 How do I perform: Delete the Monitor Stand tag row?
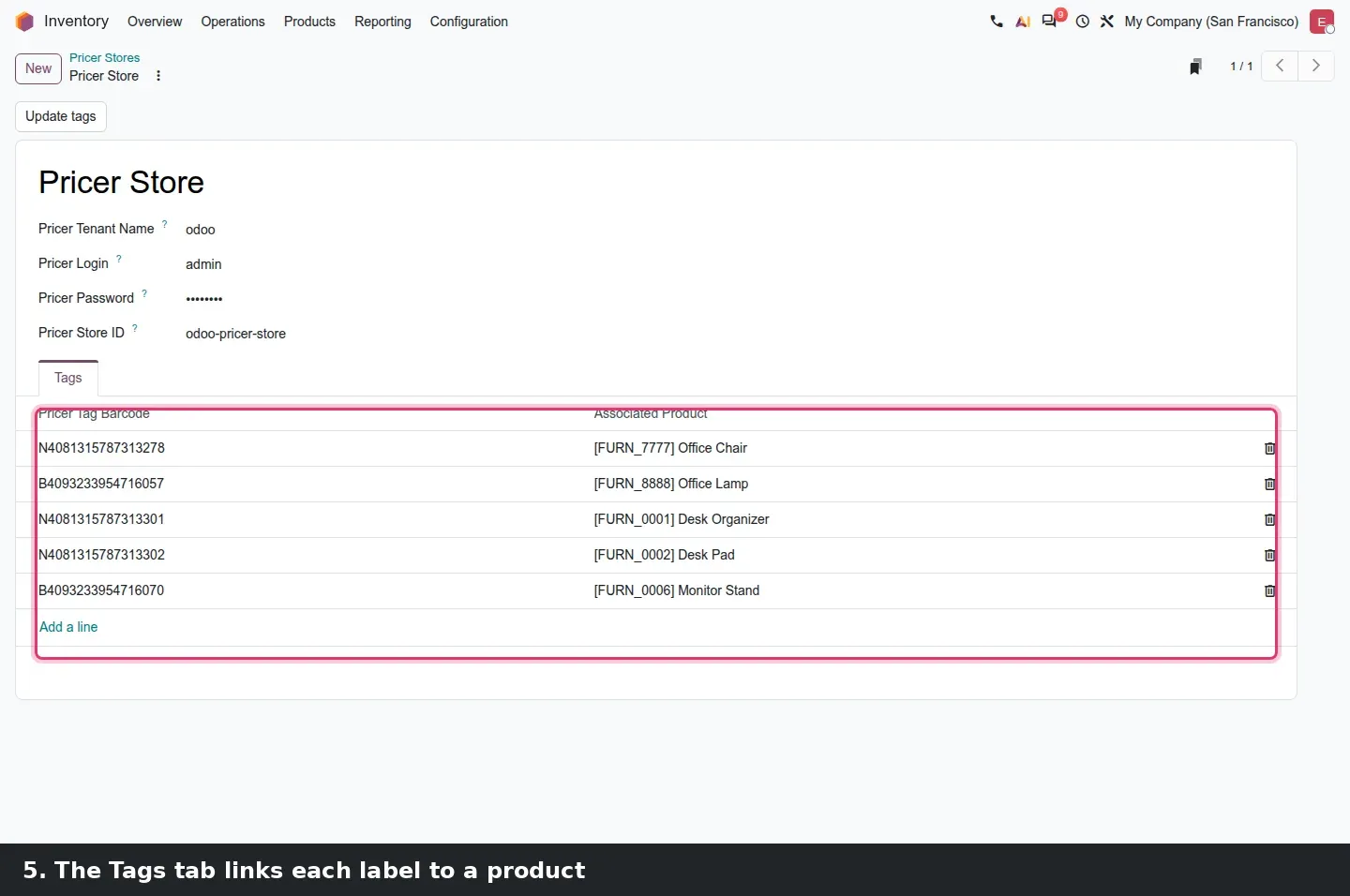(x=1269, y=591)
